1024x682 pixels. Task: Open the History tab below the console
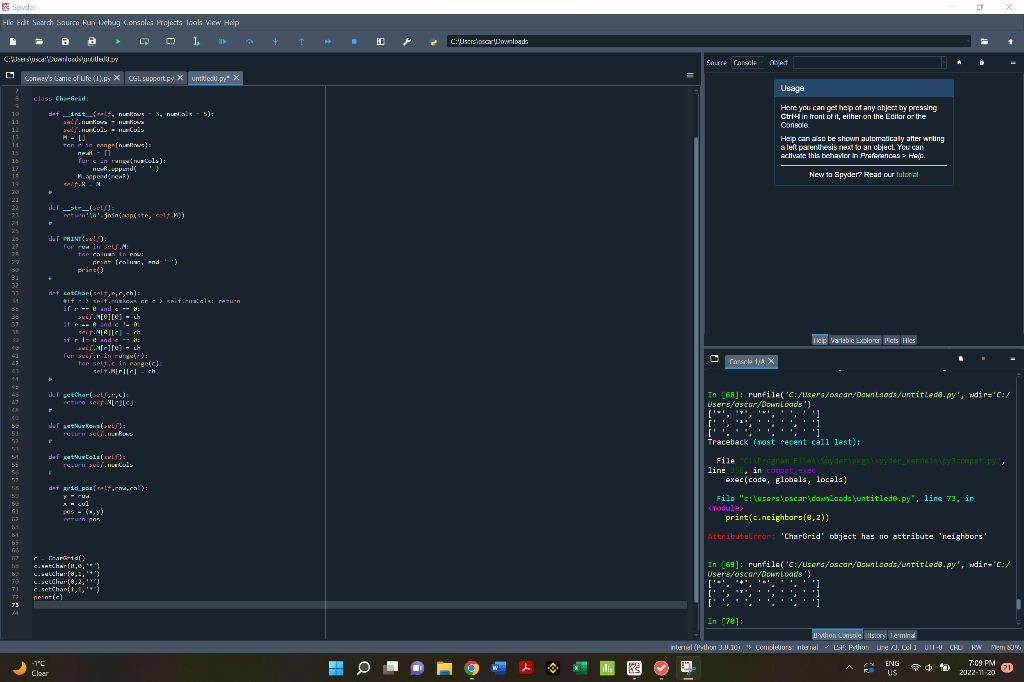coord(876,635)
